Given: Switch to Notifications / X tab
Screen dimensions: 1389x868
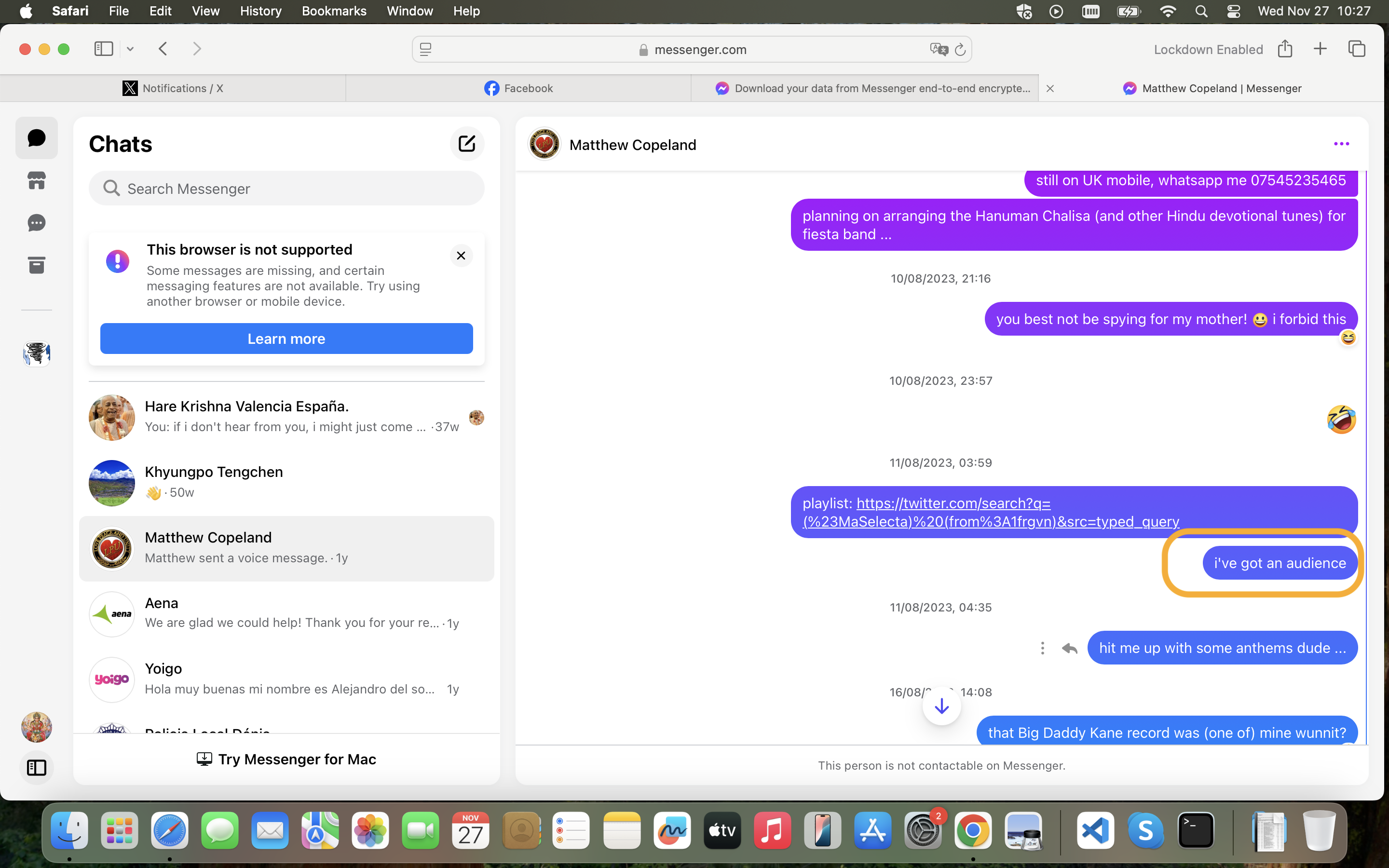Looking at the screenshot, I should (173, 88).
